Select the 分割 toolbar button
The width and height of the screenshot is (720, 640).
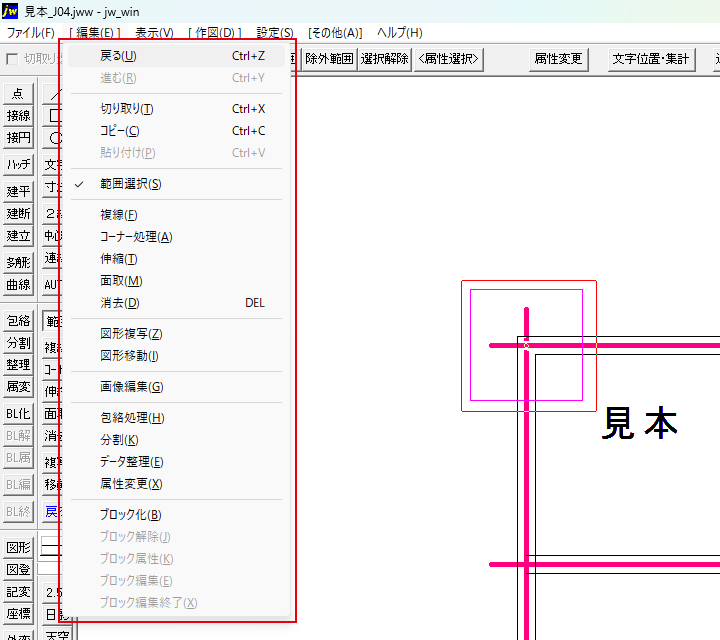[18, 343]
